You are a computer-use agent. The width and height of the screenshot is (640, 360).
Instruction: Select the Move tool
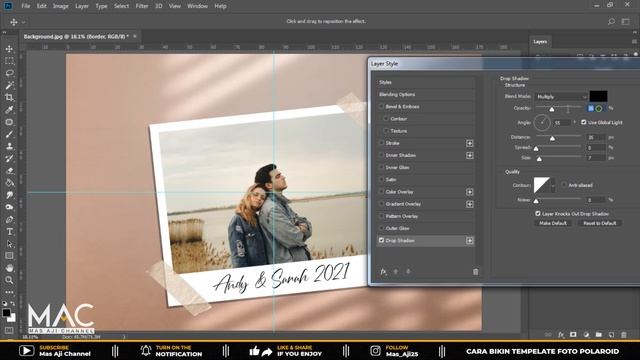[x=9, y=49]
